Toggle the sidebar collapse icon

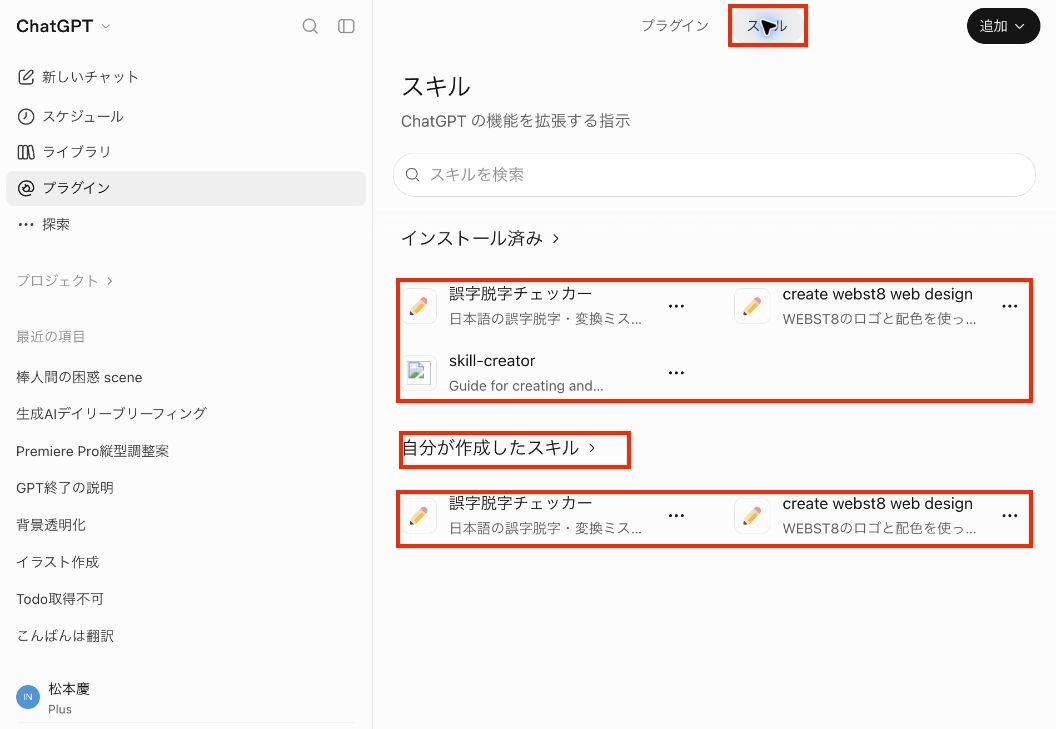pyautogui.click(x=346, y=26)
